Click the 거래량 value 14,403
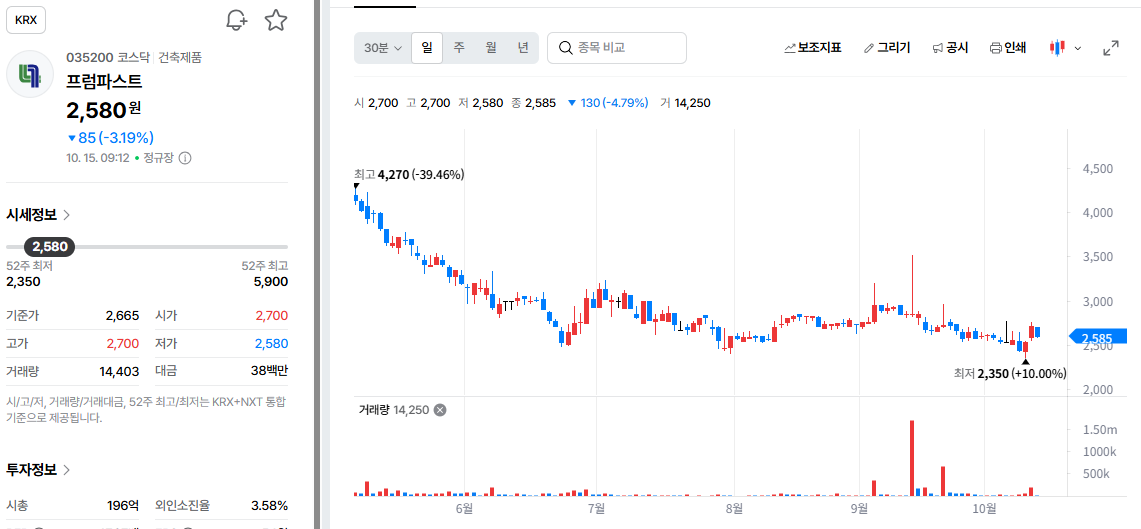1141x529 pixels. tap(119, 371)
